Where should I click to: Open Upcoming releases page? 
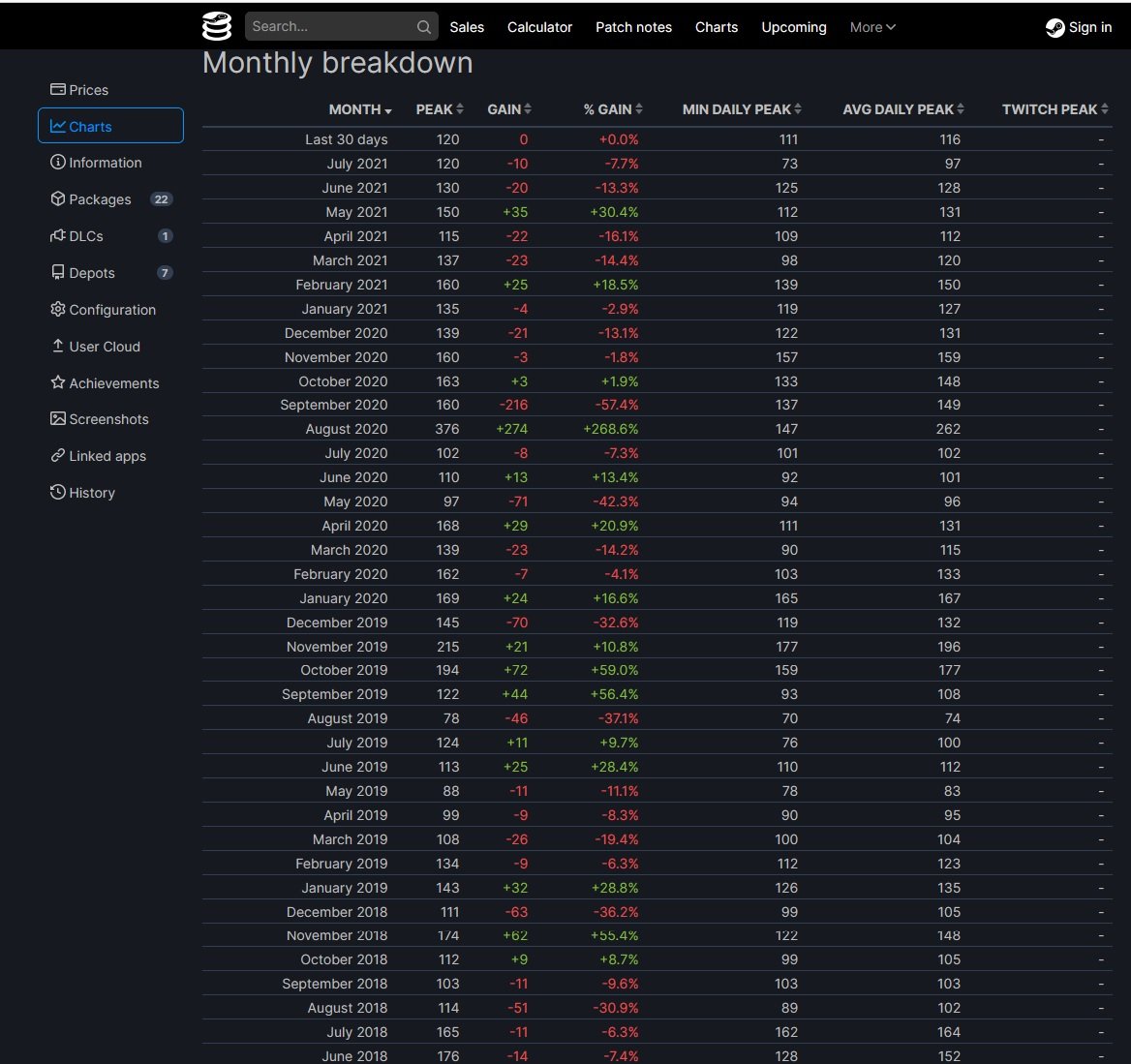(793, 27)
